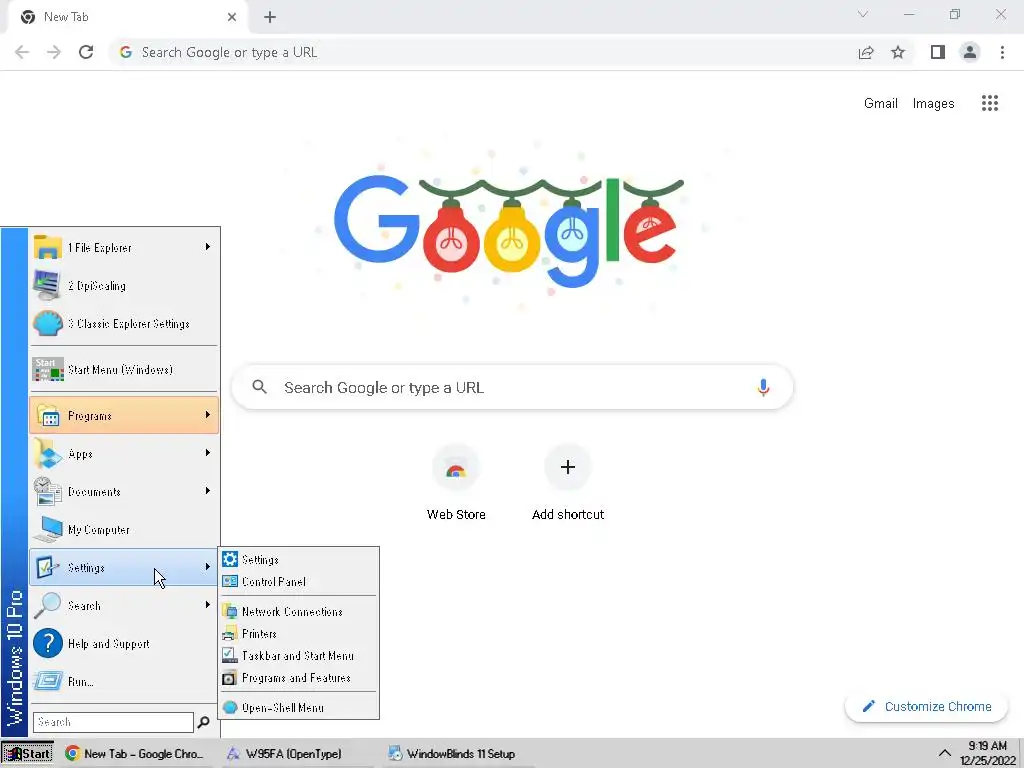
Task: Select the New Tab browser tab
Action: (127, 17)
